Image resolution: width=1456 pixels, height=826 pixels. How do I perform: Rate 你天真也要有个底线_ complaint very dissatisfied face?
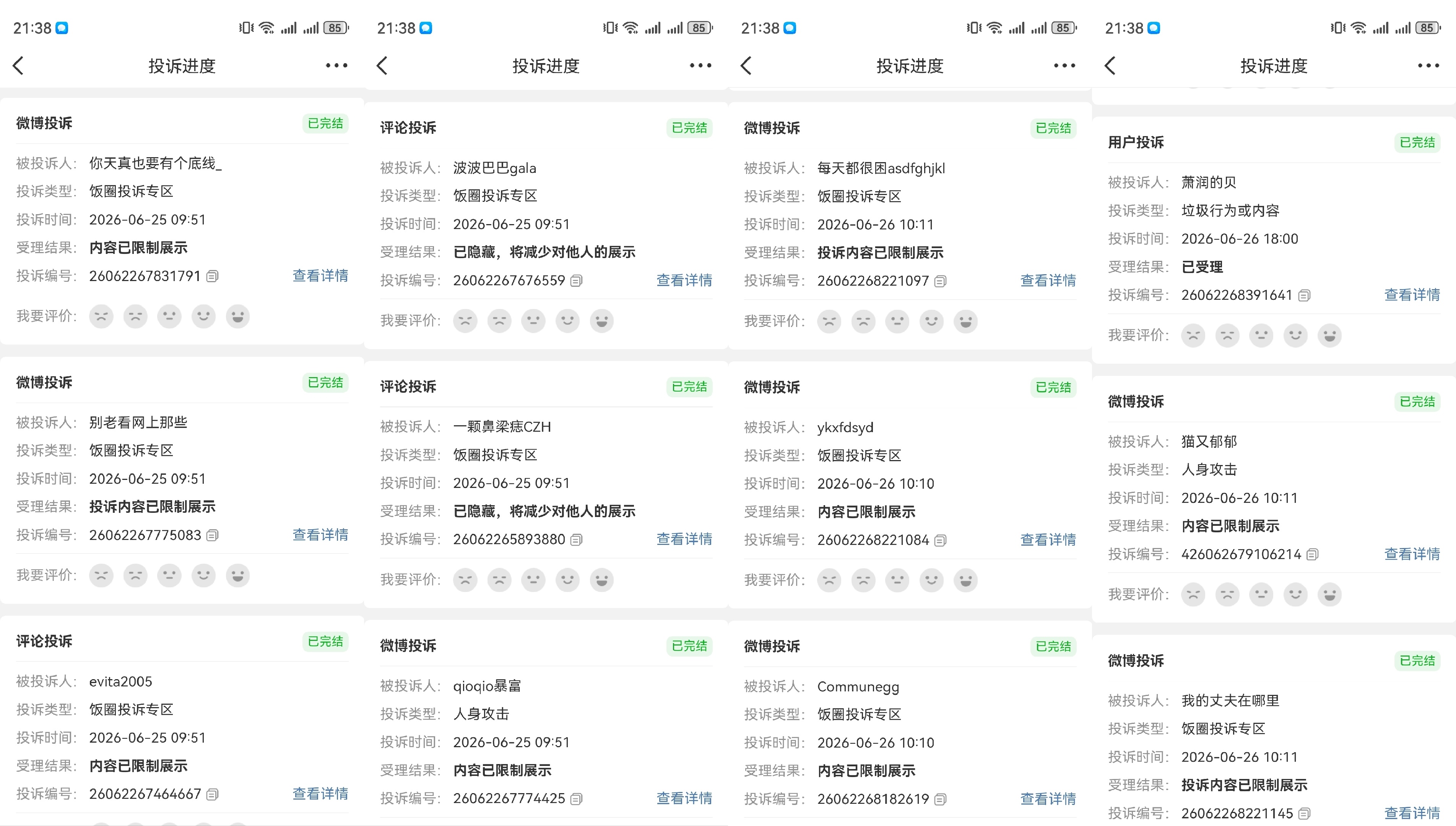click(x=102, y=317)
